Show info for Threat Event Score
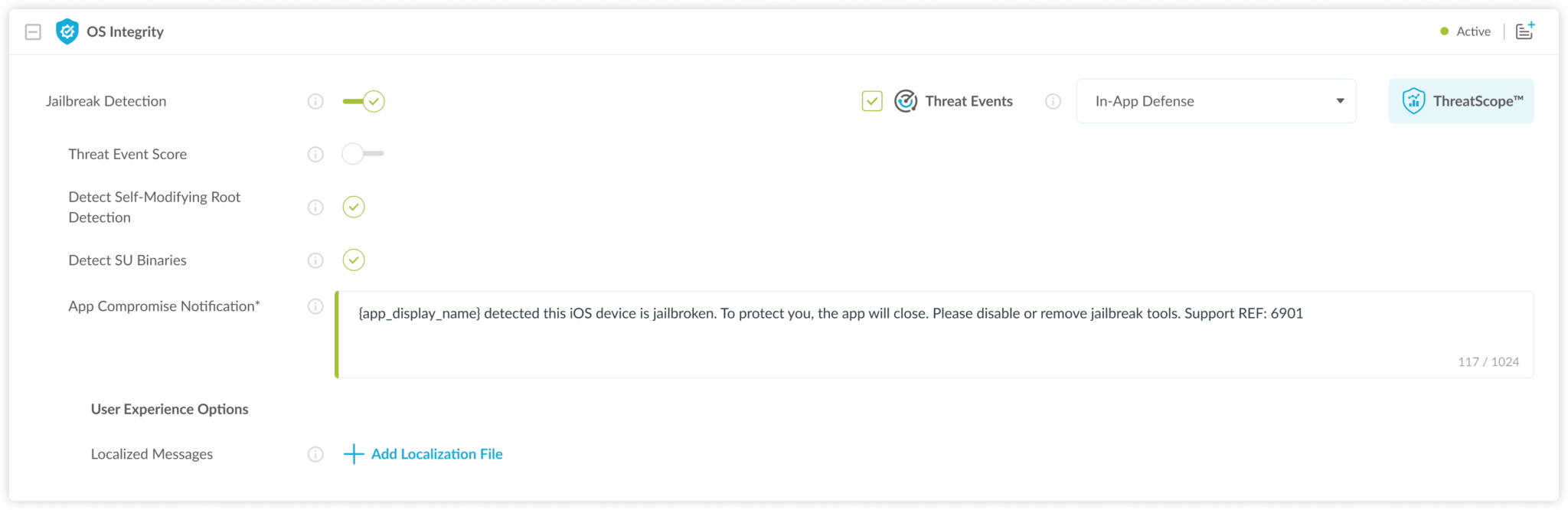This screenshot has height=510, width=1568. pyautogui.click(x=315, y=154)
